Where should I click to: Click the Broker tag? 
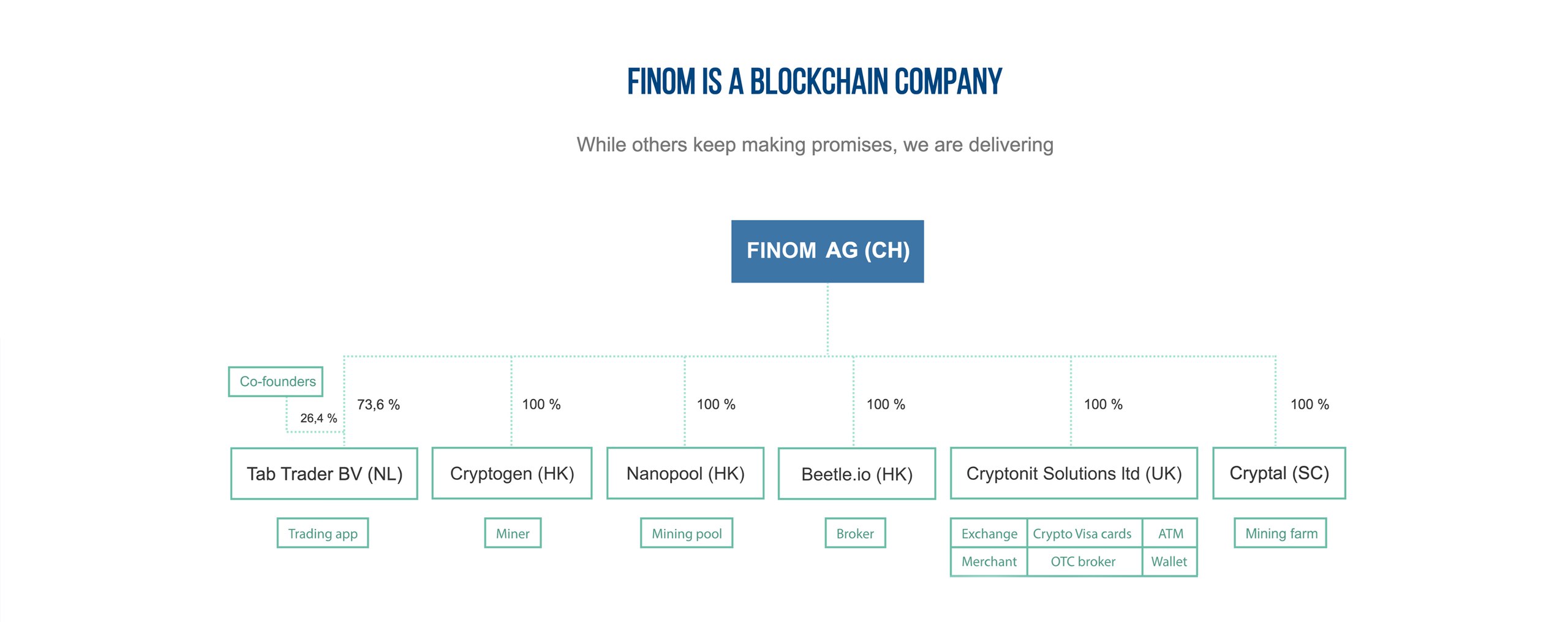pyautogui.click(x=855, y=533)
